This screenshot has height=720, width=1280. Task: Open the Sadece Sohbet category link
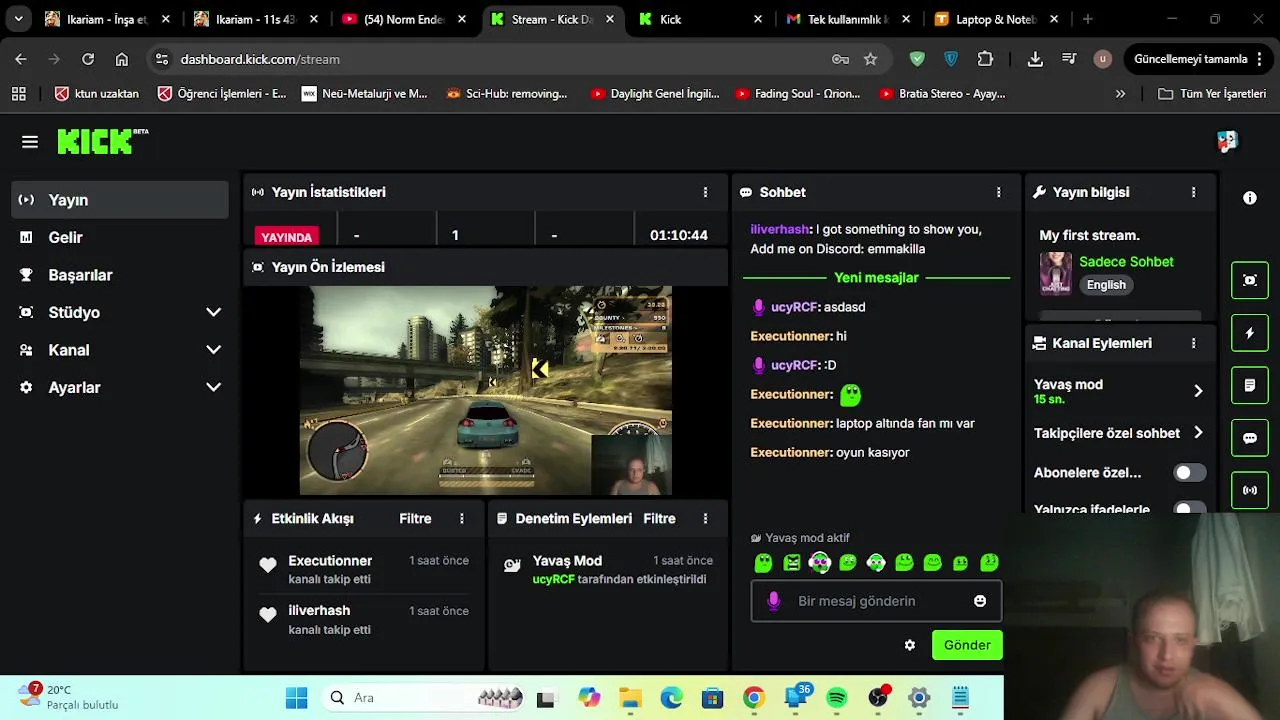coord(1126,262)
